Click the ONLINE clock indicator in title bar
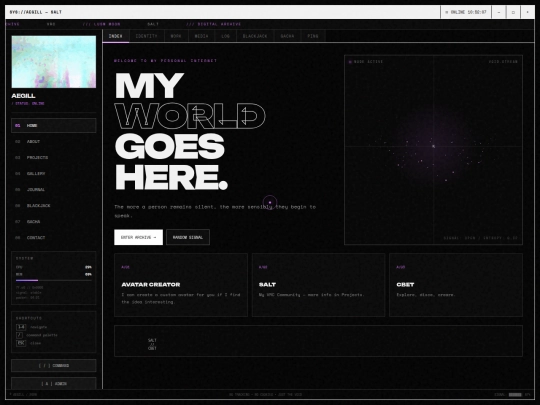This screenshot has width=540, height=405. coord(466,12)
